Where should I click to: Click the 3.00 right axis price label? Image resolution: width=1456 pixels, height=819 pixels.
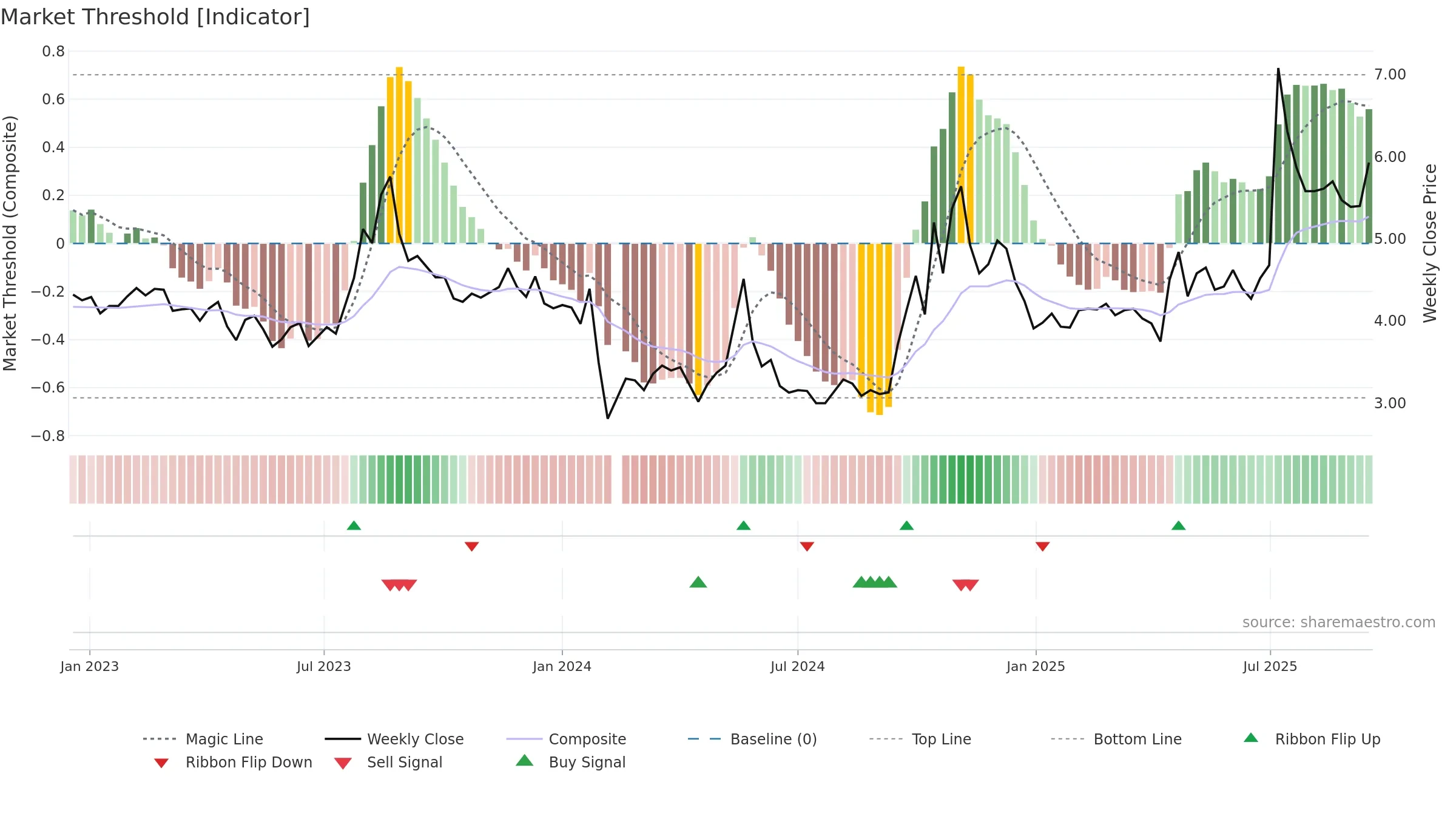(x=1390, y=403)
